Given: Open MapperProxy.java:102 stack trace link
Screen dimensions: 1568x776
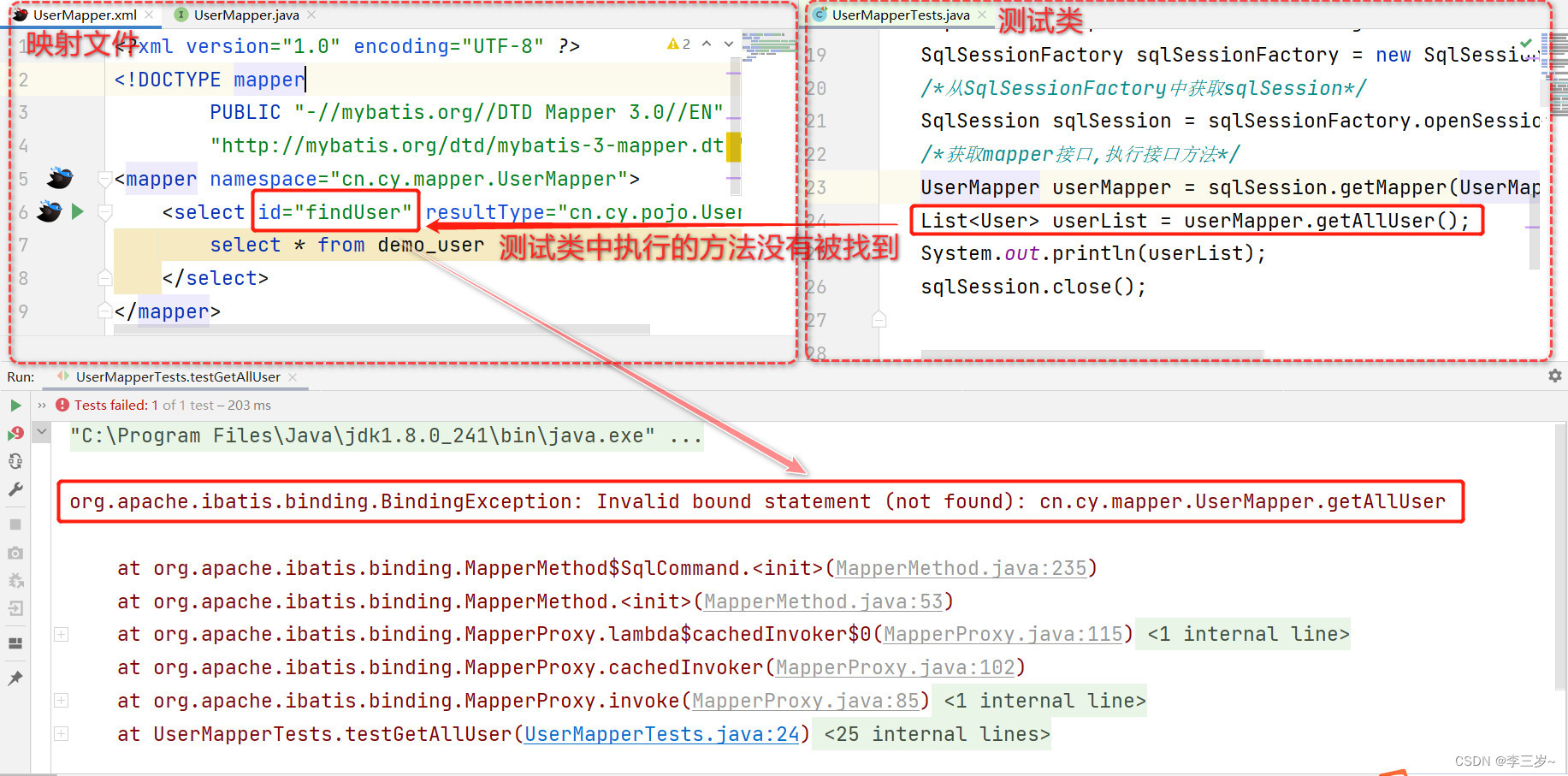Looking at the screenshot, I should tap(896, 667).
